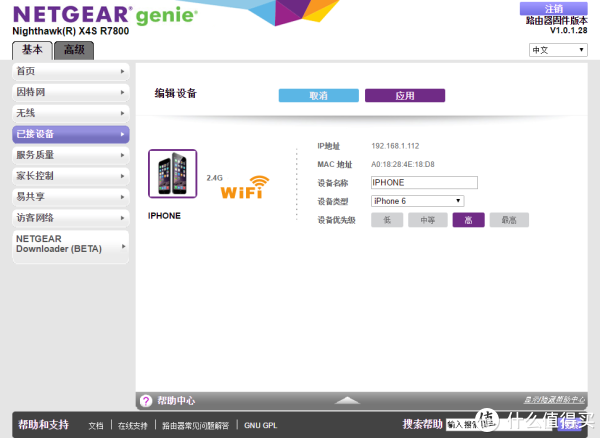The height and width of the screenshot is (438, 600).
Task: Click the iPhone device thumbnail image
Action: (x=173, y=174)
